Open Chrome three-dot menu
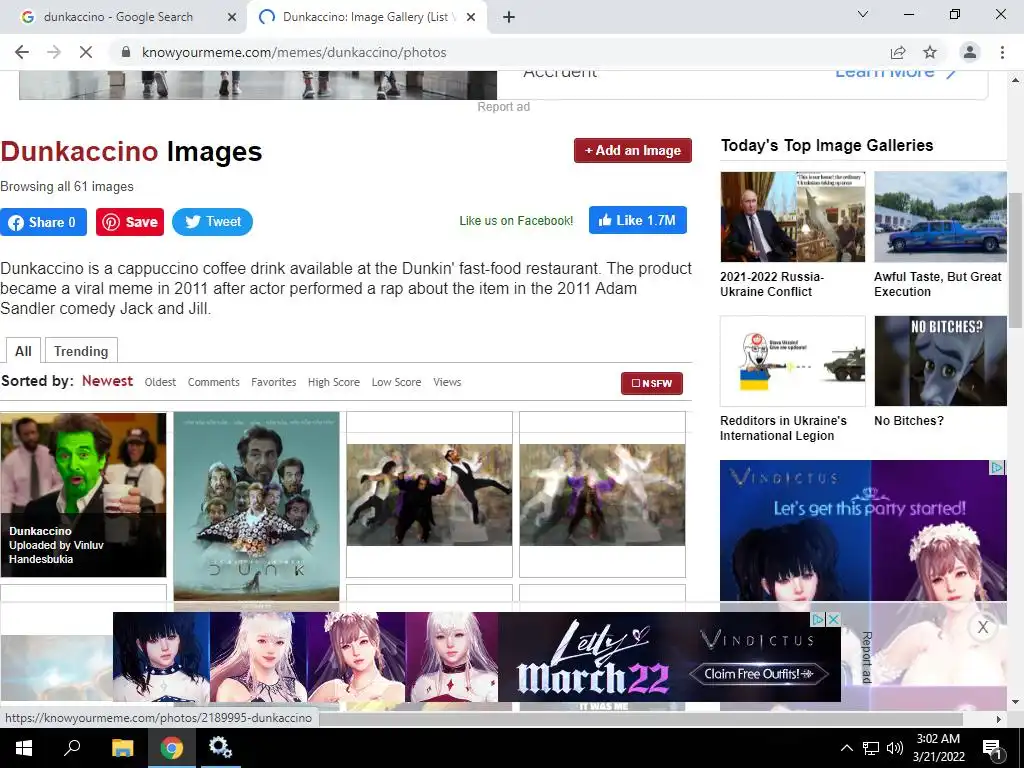Image resolution: width=1024 pixels, height=768 pixels. (x=1002, y=52)
